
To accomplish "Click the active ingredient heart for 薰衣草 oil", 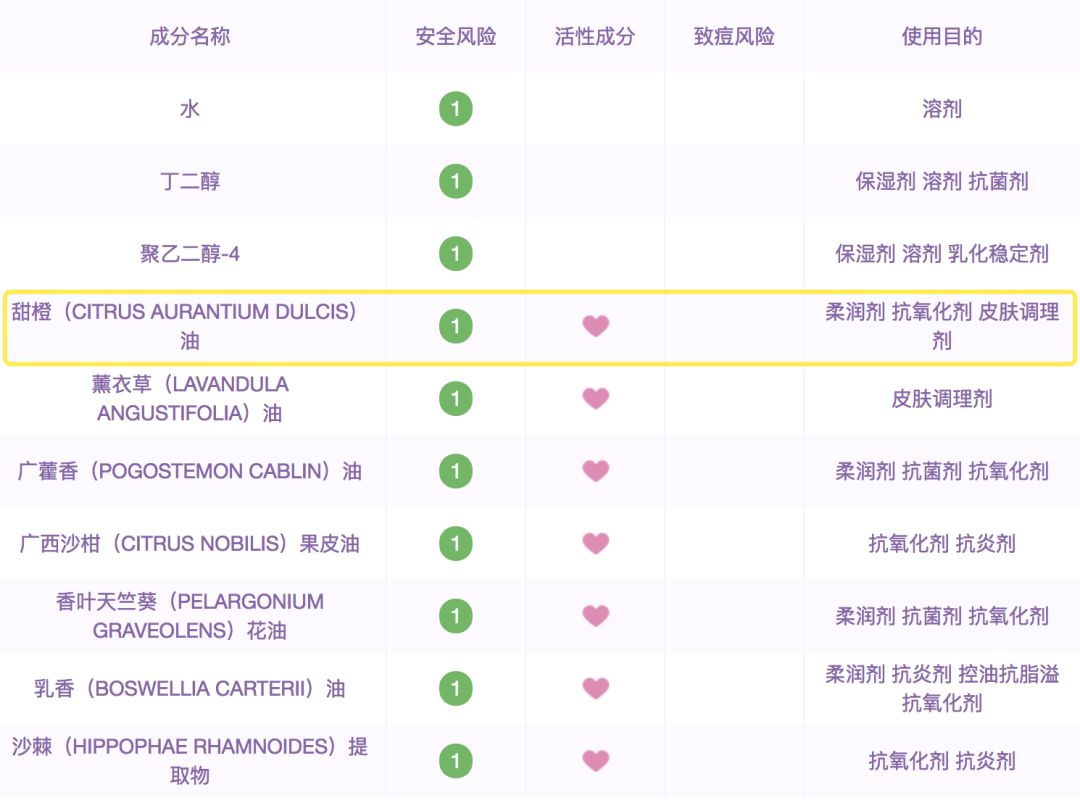I will point(595,398).
